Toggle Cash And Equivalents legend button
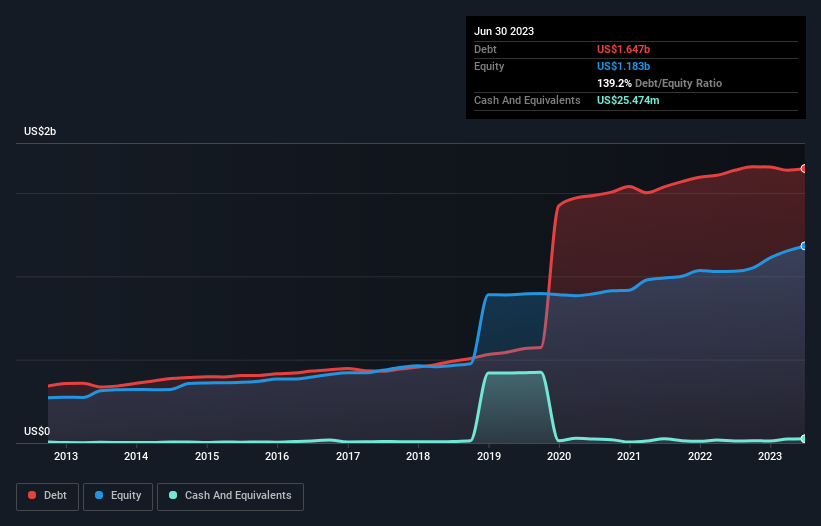The width and height of the screenshot is (821, 526). [x=230, y=496]
